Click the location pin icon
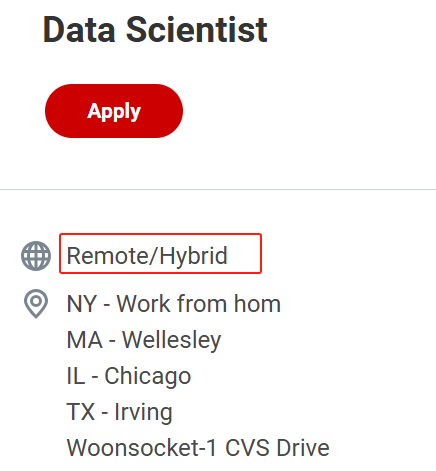Screen dimensions: 436x471 (36, 304)
